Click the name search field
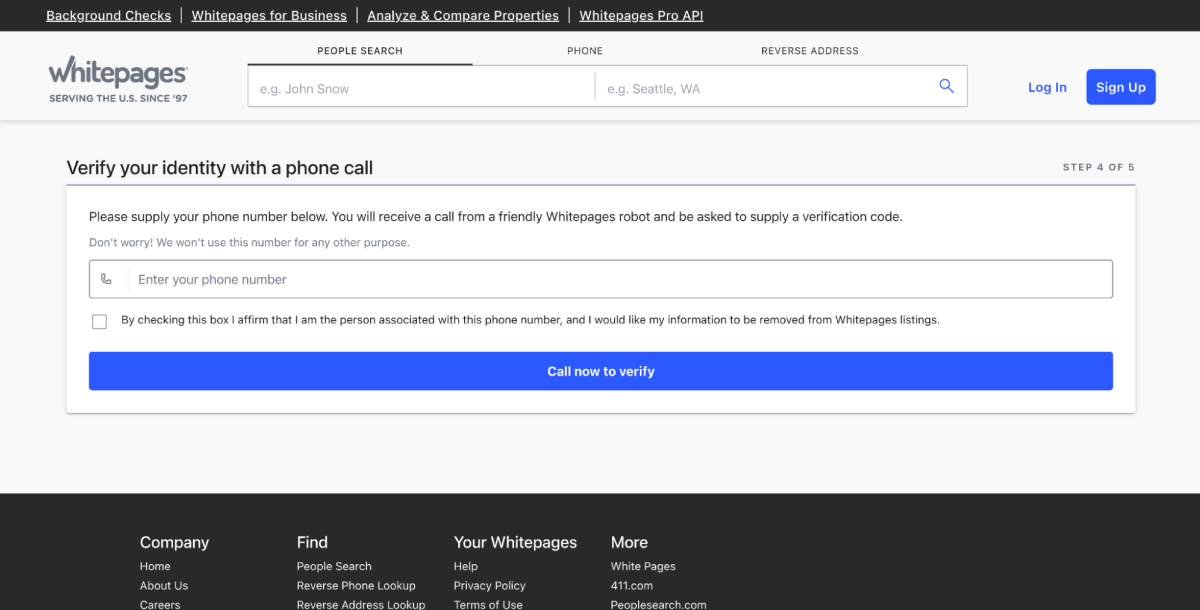The height and width of the screenshot is (610, 1200). pos(420,89)
